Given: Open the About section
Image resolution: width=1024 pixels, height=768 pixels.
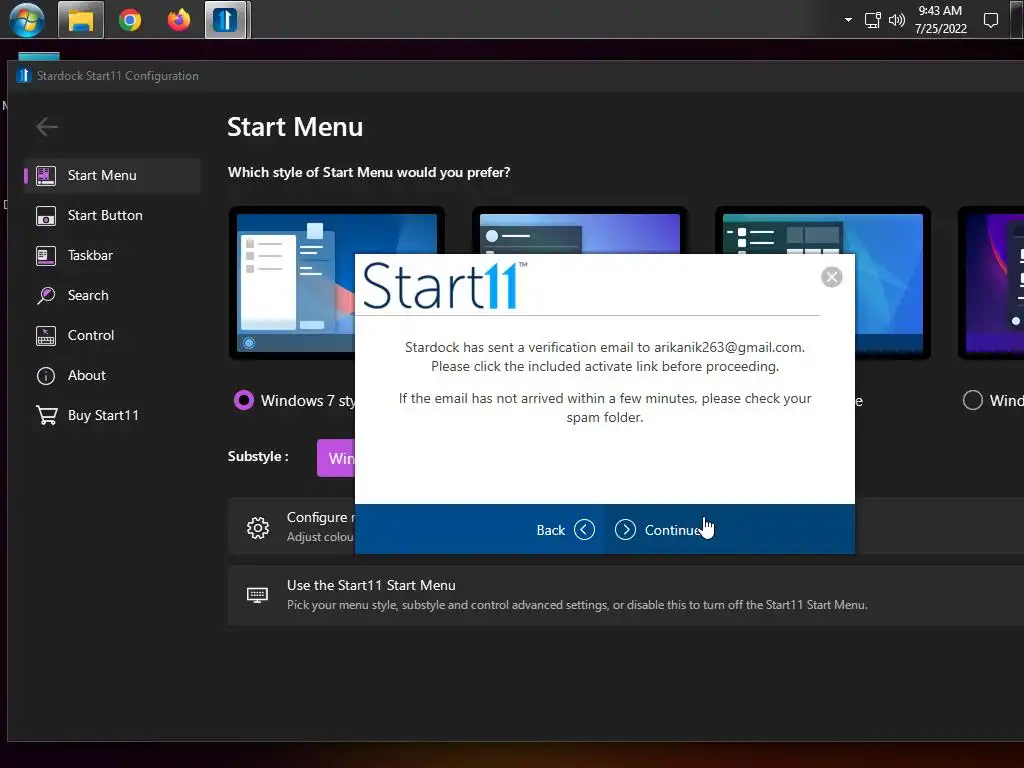Looking at the screenshot, I should point(112,376).
